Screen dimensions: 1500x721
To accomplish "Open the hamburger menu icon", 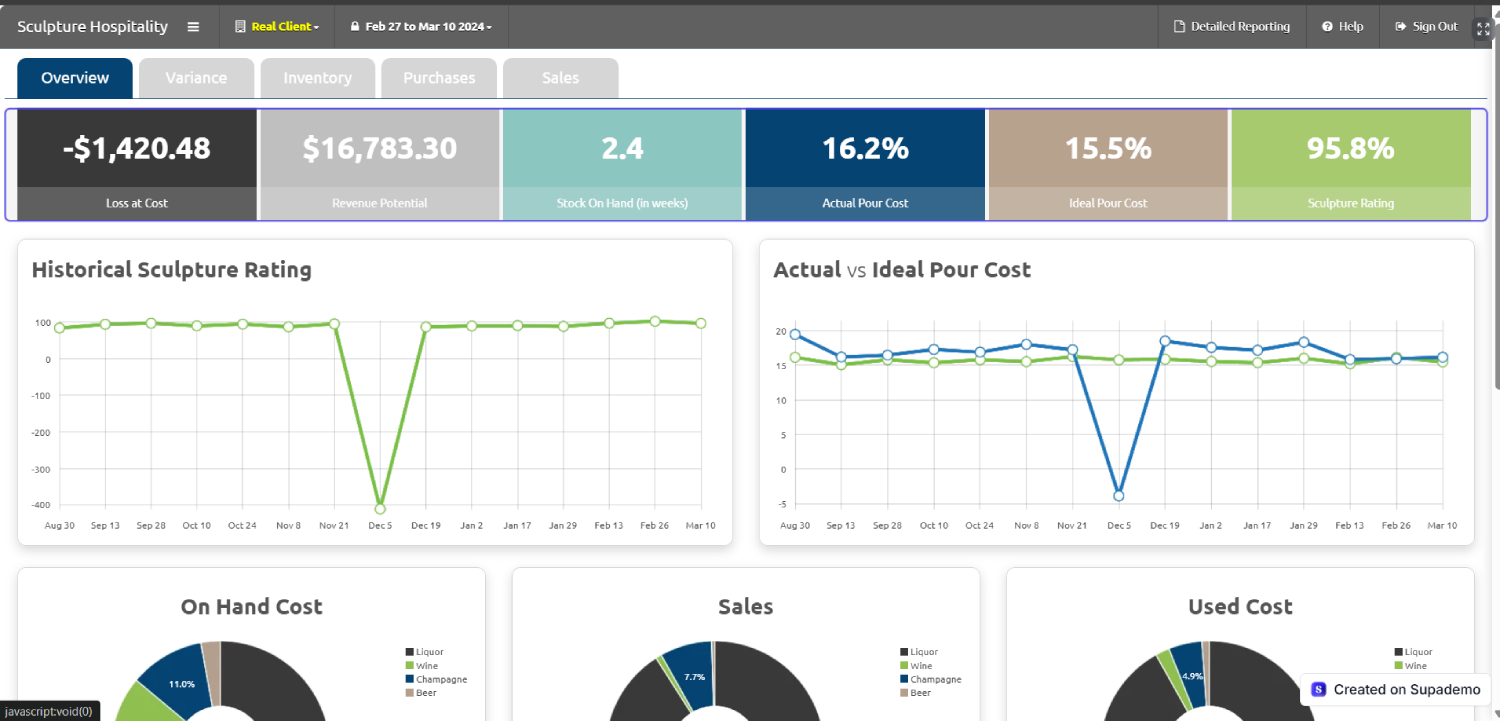I will (193, 27).
